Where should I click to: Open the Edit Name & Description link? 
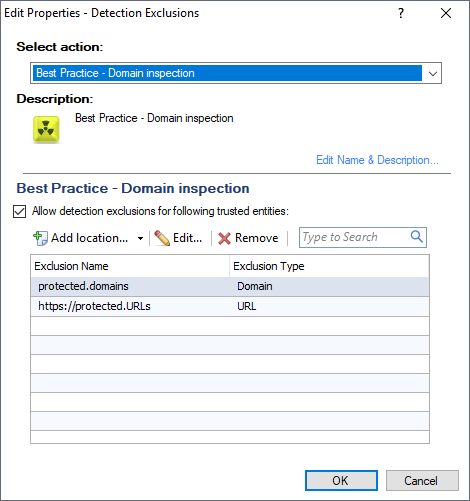point(377,160)
